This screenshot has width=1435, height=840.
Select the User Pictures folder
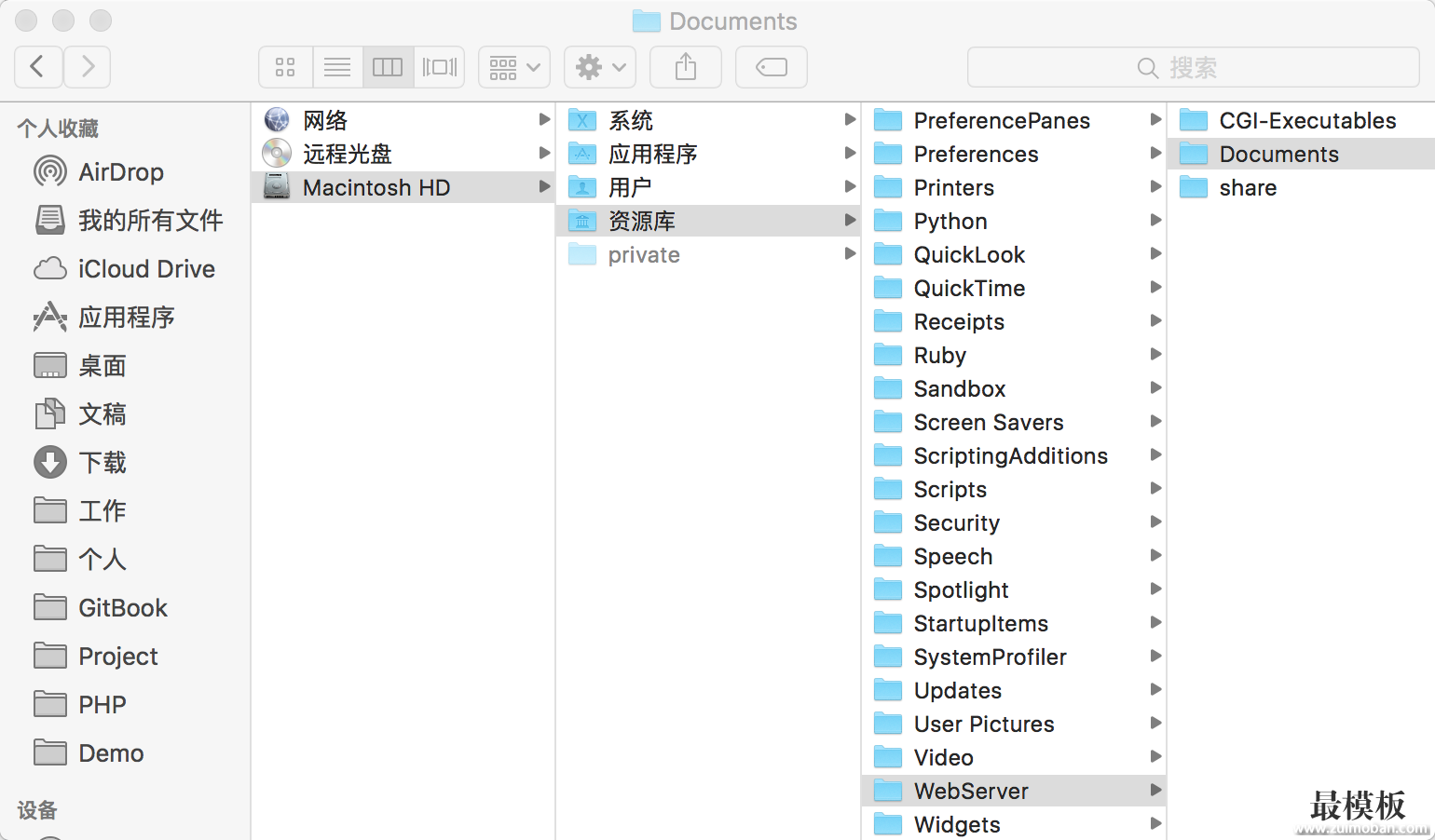coord(1015,724)
